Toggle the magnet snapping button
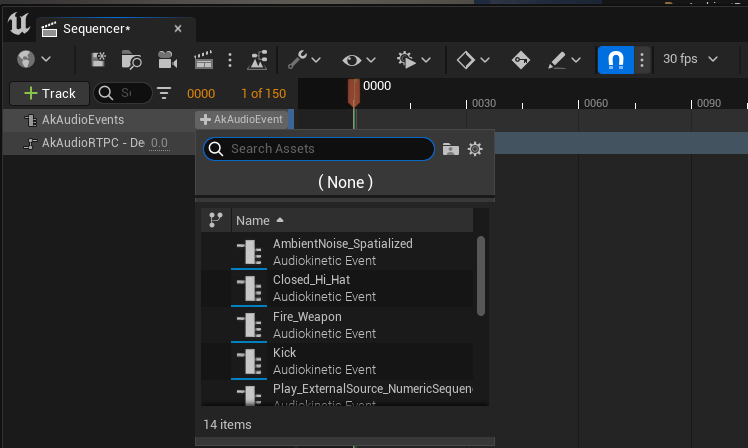This screenshot has height=448, width=748. (616, 60)
